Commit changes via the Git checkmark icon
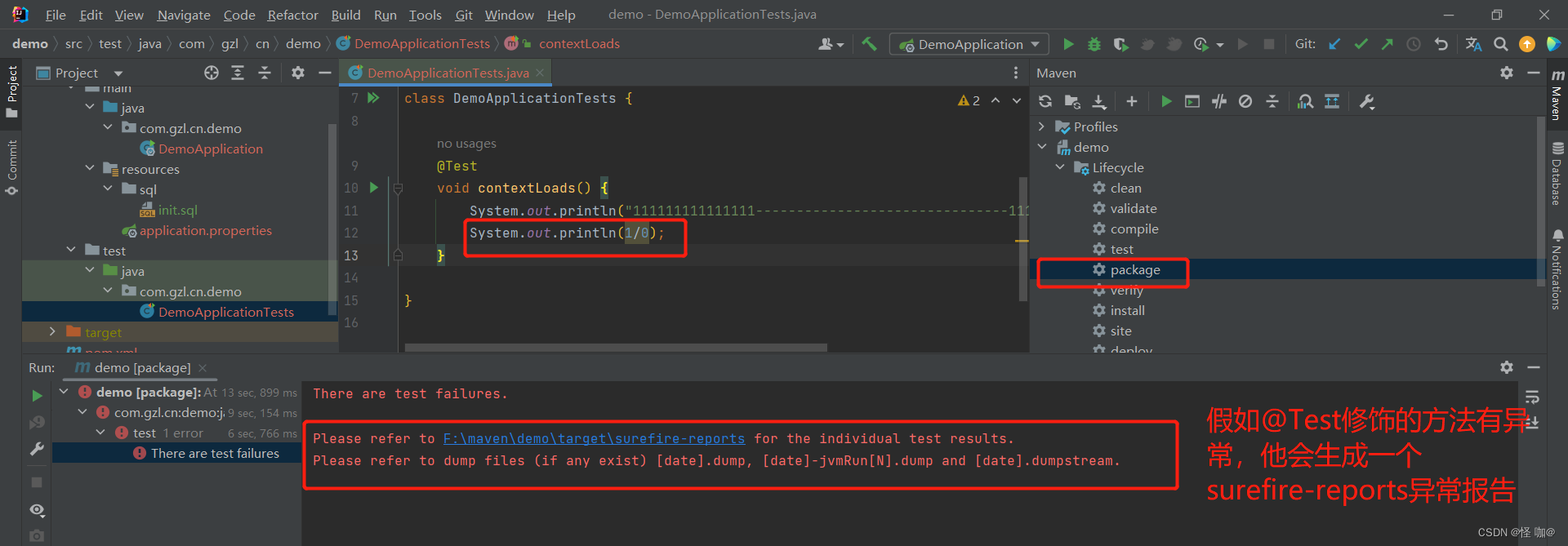The height and width of the screenshot is (546, 1568). point(1361,44)
